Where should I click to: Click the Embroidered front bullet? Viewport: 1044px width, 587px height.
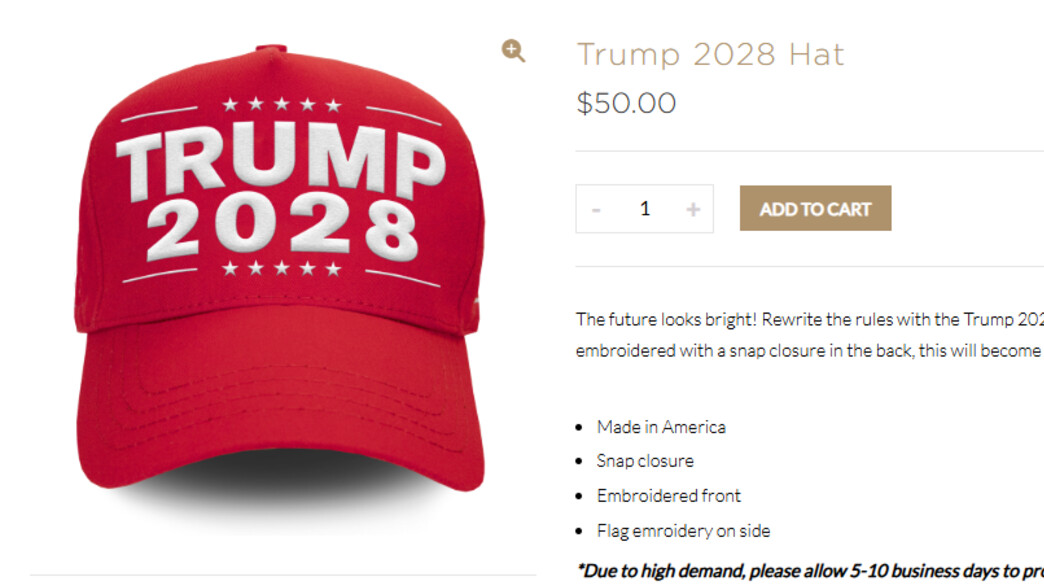click(x=668, y=496)
